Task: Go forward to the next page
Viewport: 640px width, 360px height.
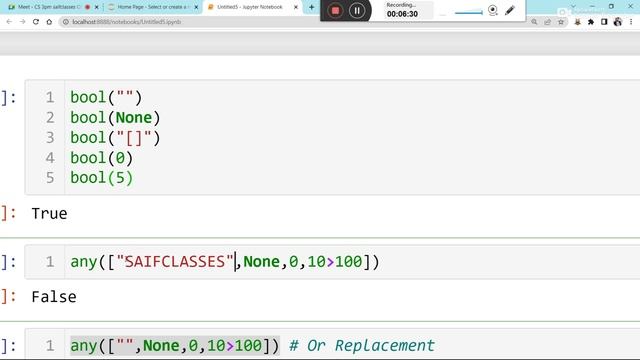Action: pyautogui.click(x=22, y=22)
